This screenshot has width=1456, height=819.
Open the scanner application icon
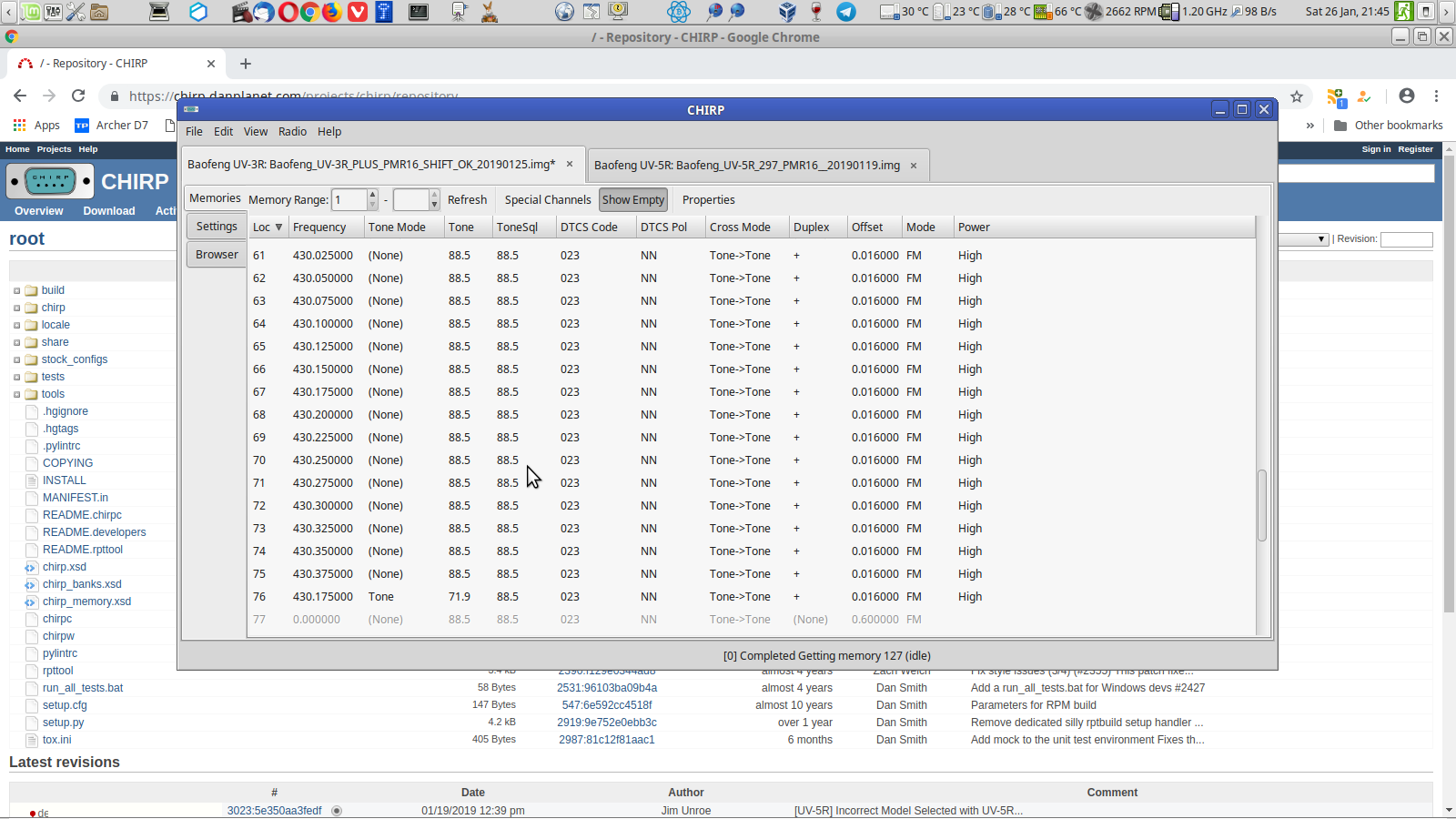click(x=159, y=12)
